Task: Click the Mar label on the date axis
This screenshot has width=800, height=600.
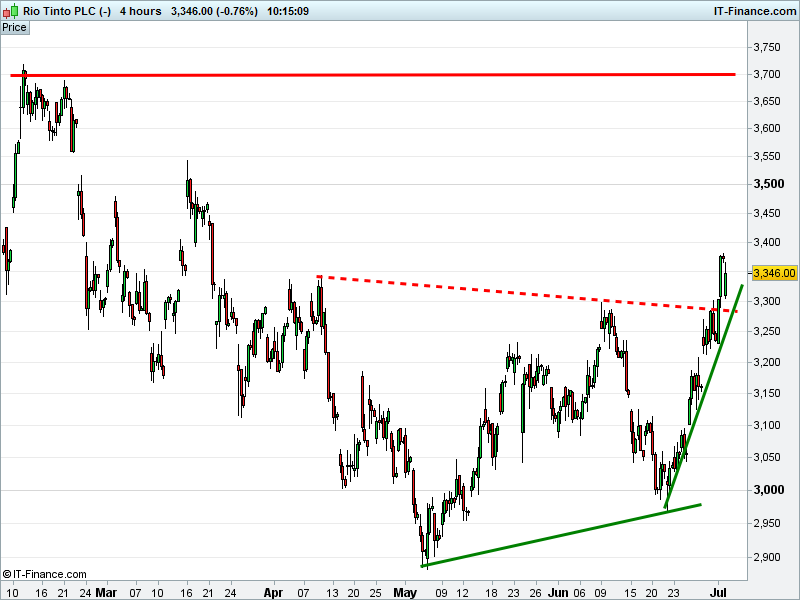Action: pyautogui.click(x=106, y=593)
